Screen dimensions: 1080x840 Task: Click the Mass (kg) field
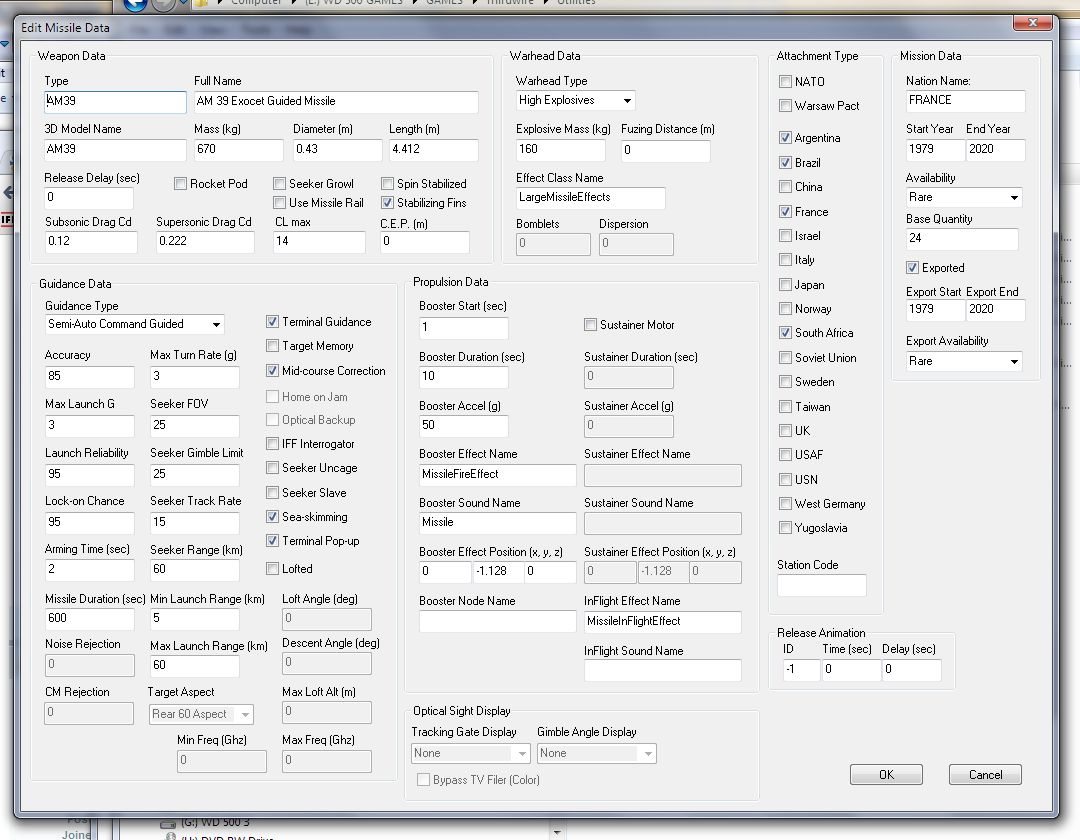(x=238, y=149)
